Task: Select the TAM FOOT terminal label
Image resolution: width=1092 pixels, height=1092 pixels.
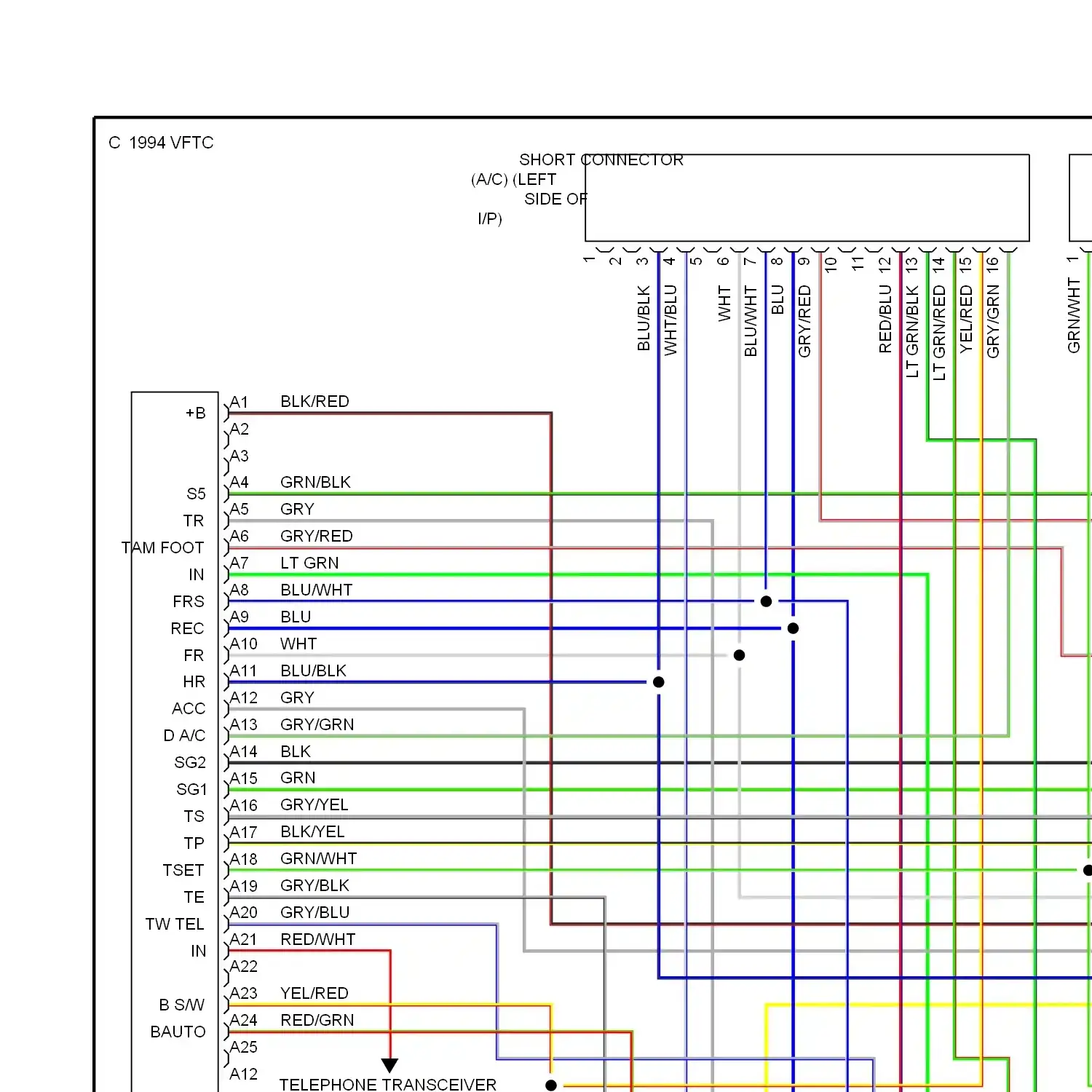Action: 162,548
